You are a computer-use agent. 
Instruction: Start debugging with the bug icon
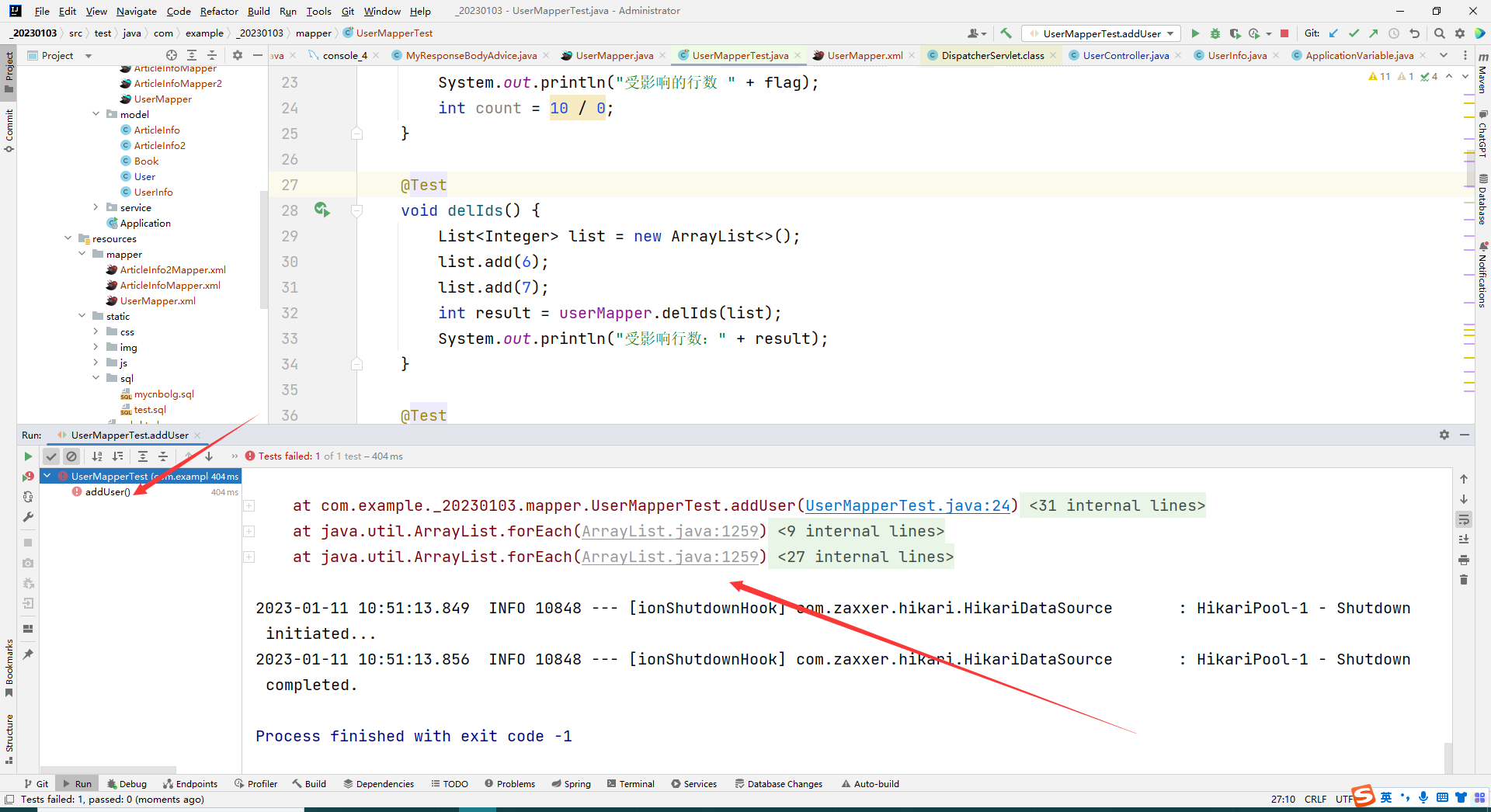(1215, 33)
